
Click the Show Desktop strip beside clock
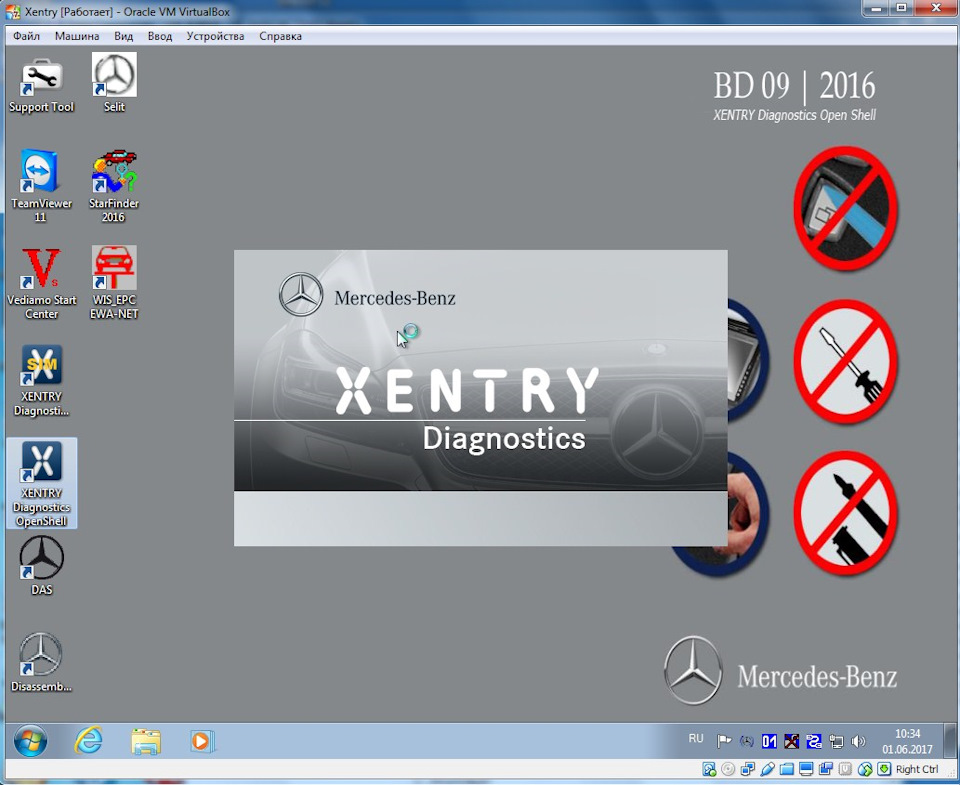coord(950,742)
